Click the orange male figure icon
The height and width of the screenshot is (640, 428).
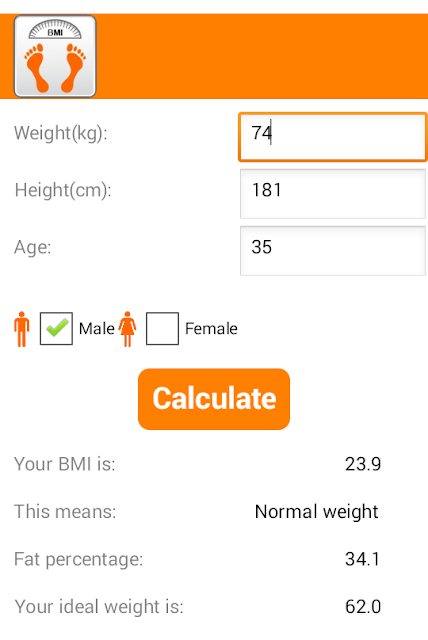click(22, 329)
